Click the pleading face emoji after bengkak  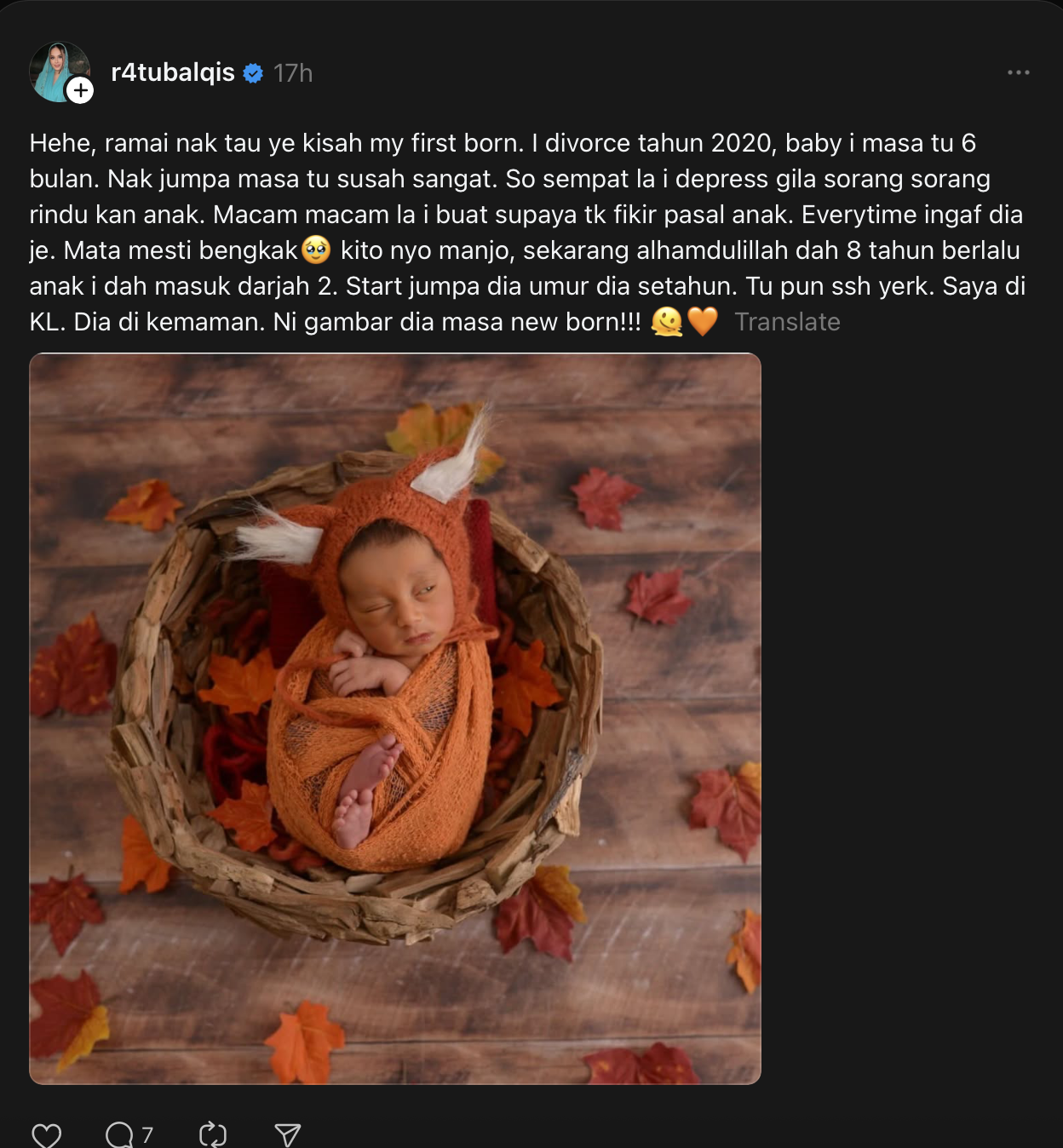316,250
